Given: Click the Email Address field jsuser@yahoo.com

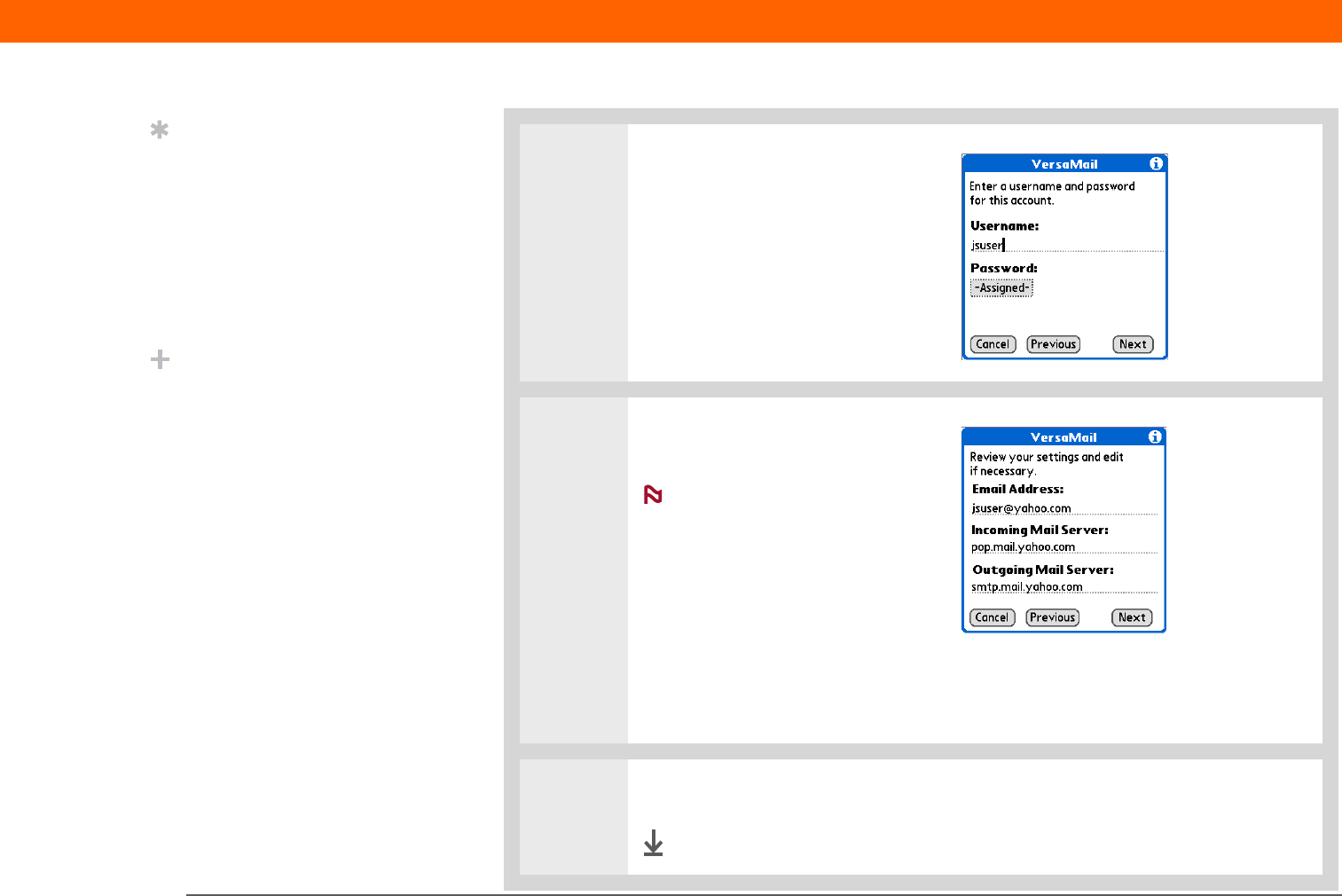Looking at the screenshot, I should click(x=1064, y=508).
